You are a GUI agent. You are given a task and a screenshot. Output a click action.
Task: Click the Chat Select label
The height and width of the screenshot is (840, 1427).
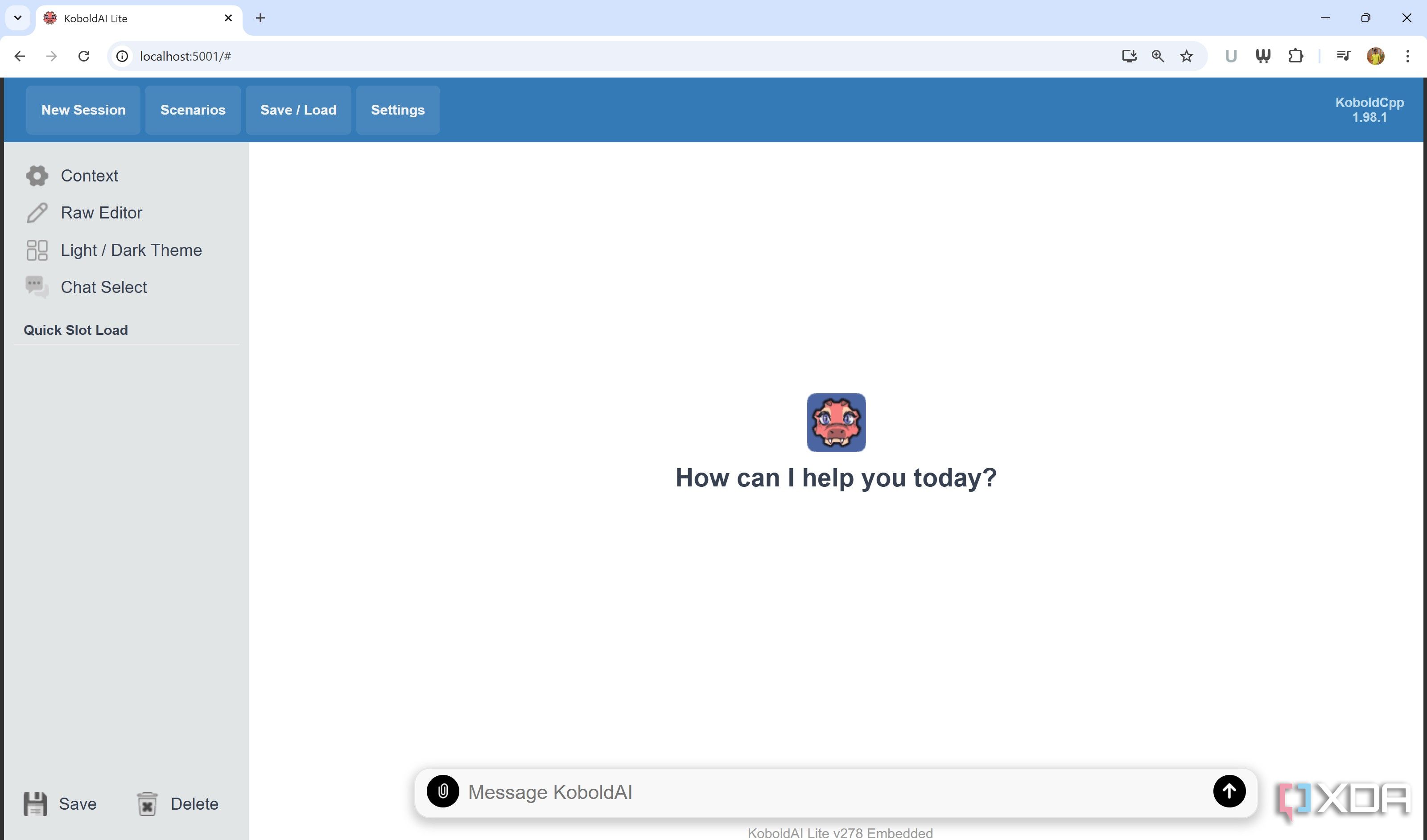103,288
